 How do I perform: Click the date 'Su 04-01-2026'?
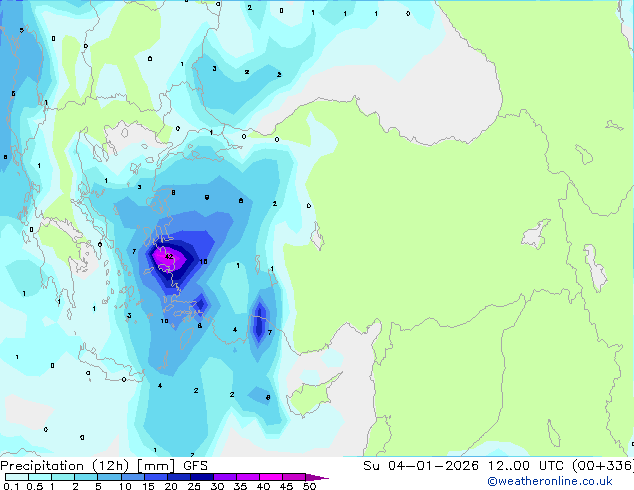pos(421,466)
